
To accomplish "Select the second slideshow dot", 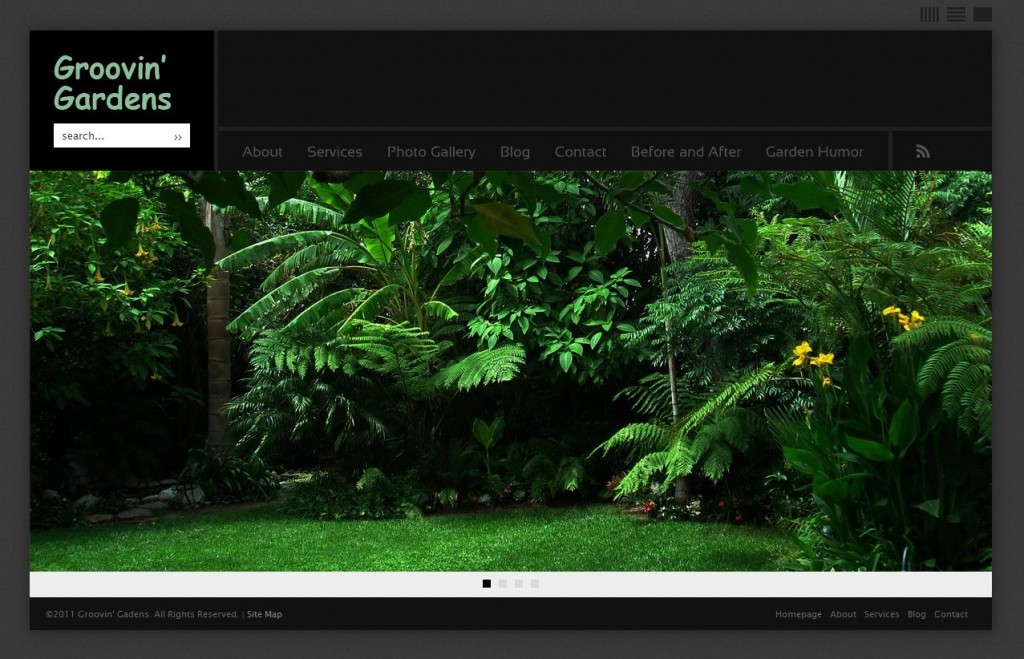I will pyautogui.click(x=502, y=583).
